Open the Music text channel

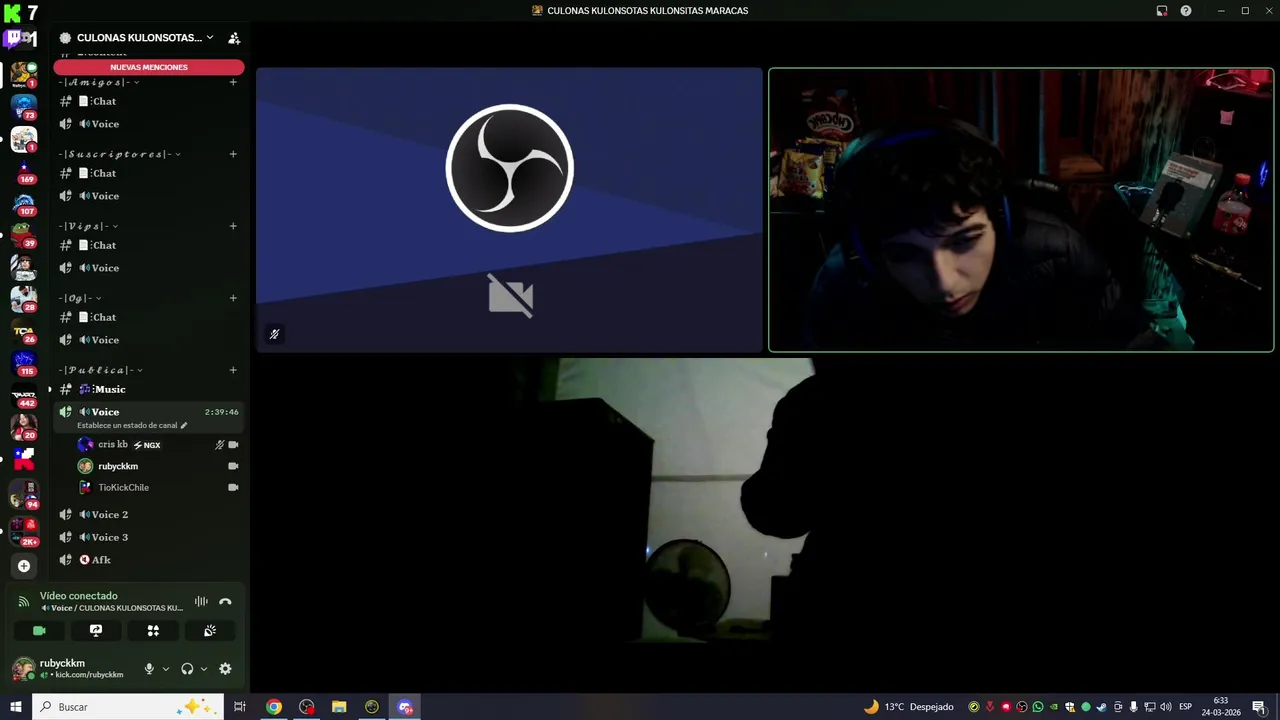[x=149, y=389]
